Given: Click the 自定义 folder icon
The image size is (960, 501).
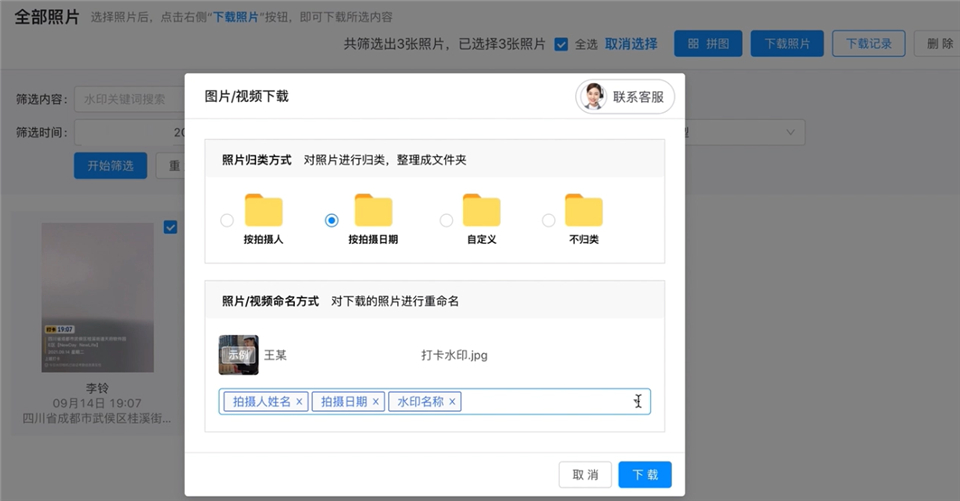Looking at the screenshot, I should (481, 211).
